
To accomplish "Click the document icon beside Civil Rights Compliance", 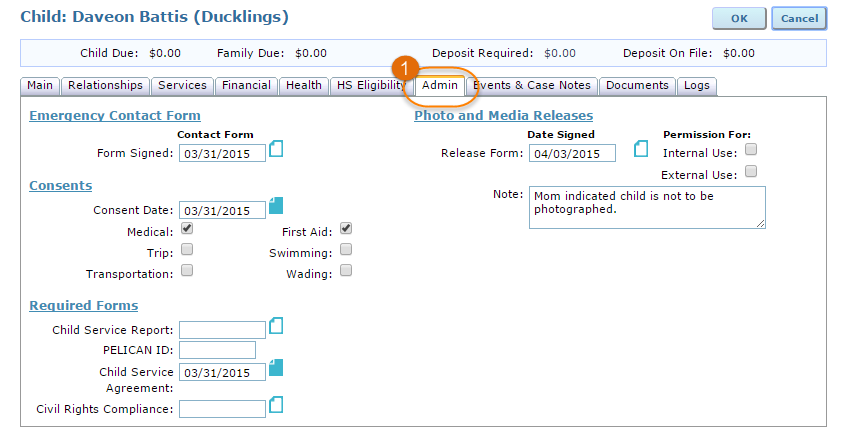I will click(x=277, y=404).
